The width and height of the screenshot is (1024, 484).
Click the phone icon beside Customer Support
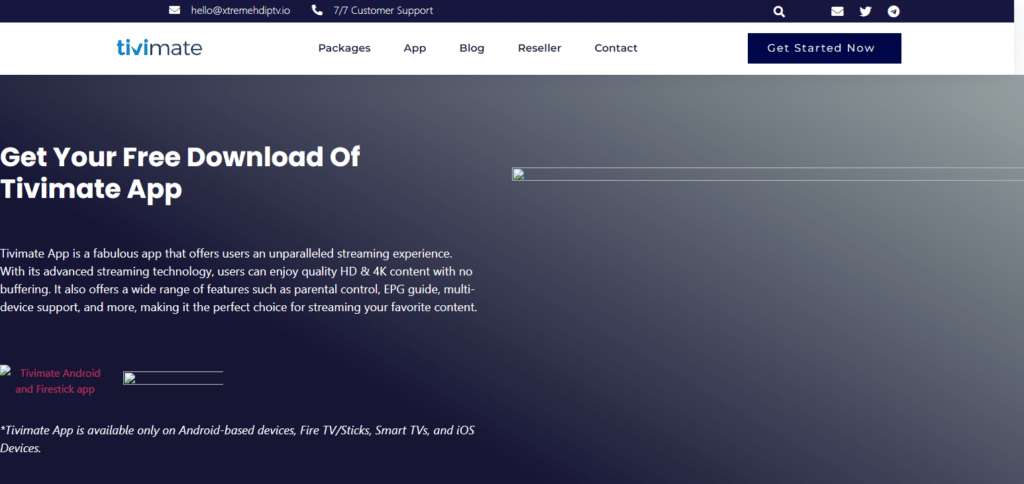pyautogui.click(x=317, y=10)
